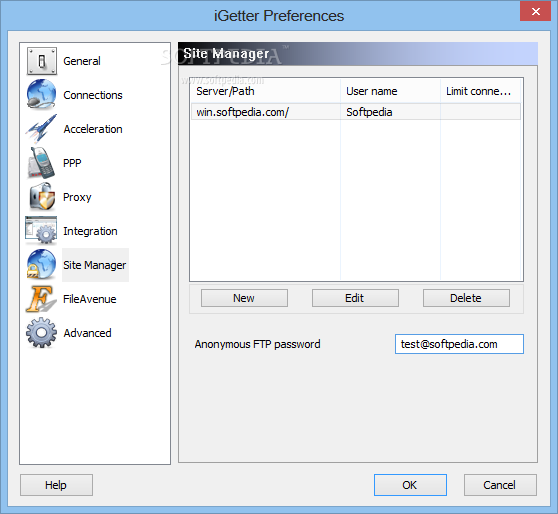The width and height of the screenshot is (558, 514).
Task: Close the iGetter Preferences window
Action: pos(535,11)
